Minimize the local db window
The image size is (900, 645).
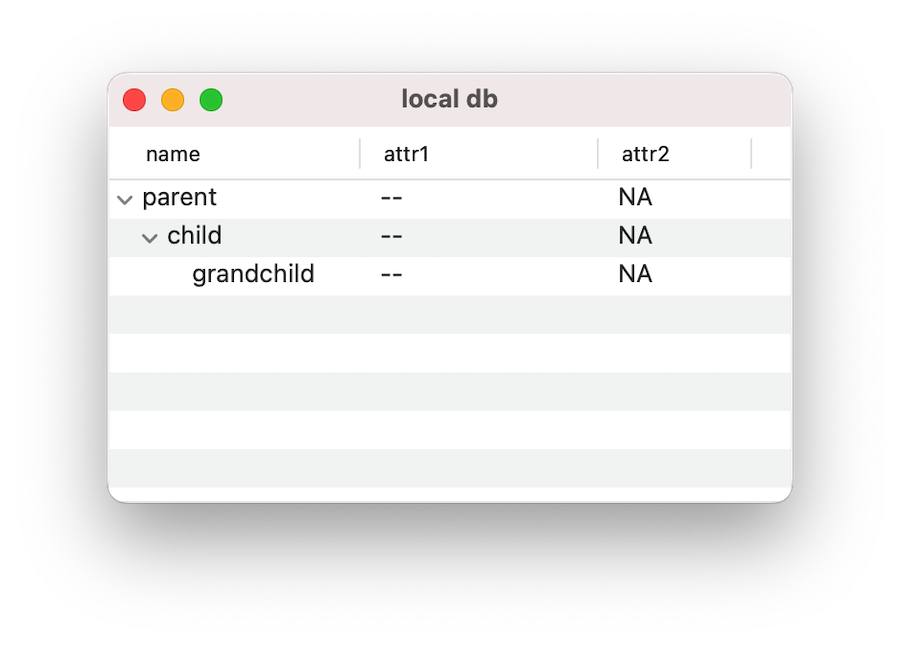(x=173, y=100)
